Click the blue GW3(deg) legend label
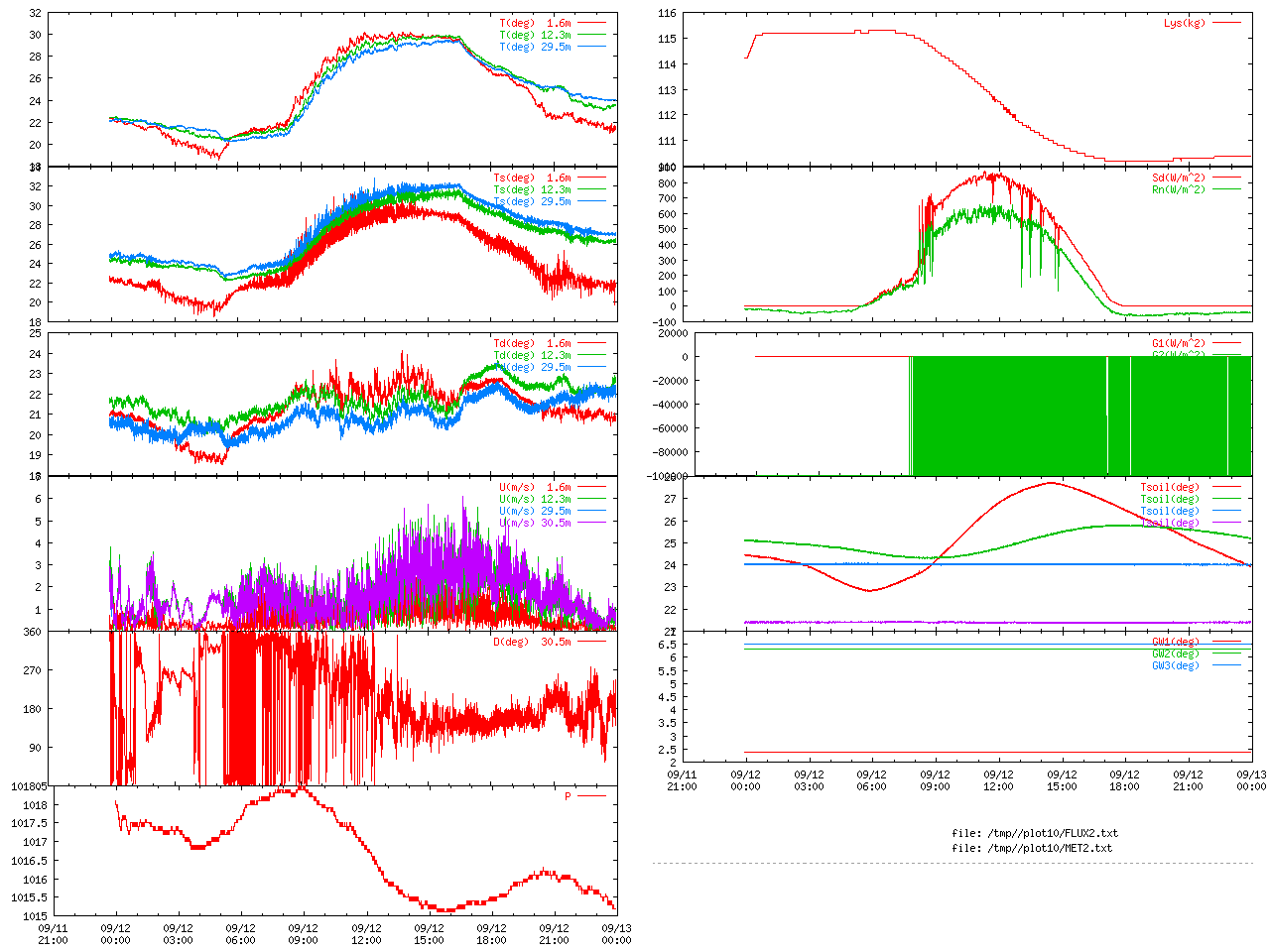Image resolution: width=1270 pixels, height=952 pixels. (1175, 665)
